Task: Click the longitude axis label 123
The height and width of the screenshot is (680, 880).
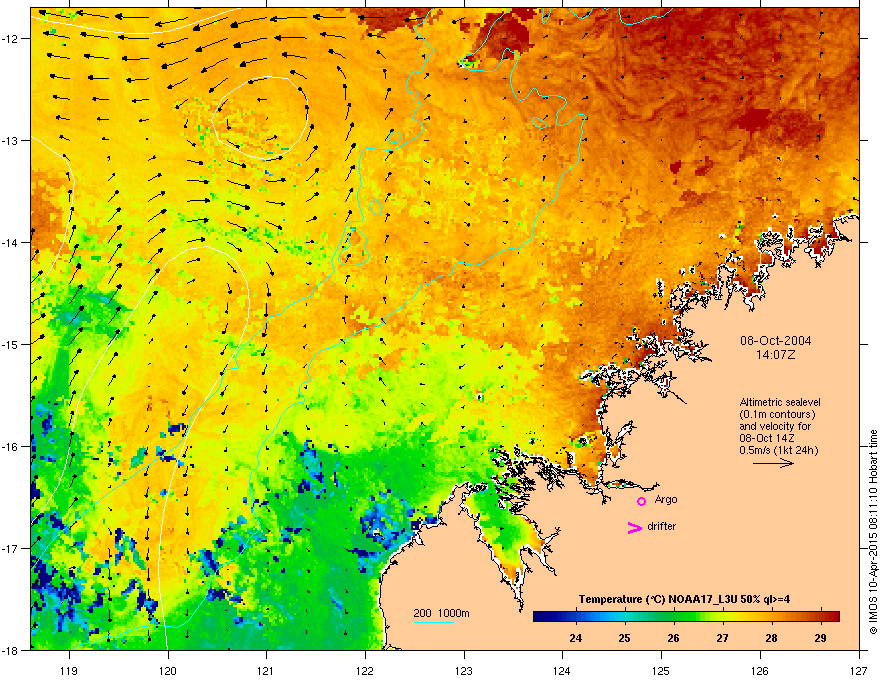Action: point(464,671)
